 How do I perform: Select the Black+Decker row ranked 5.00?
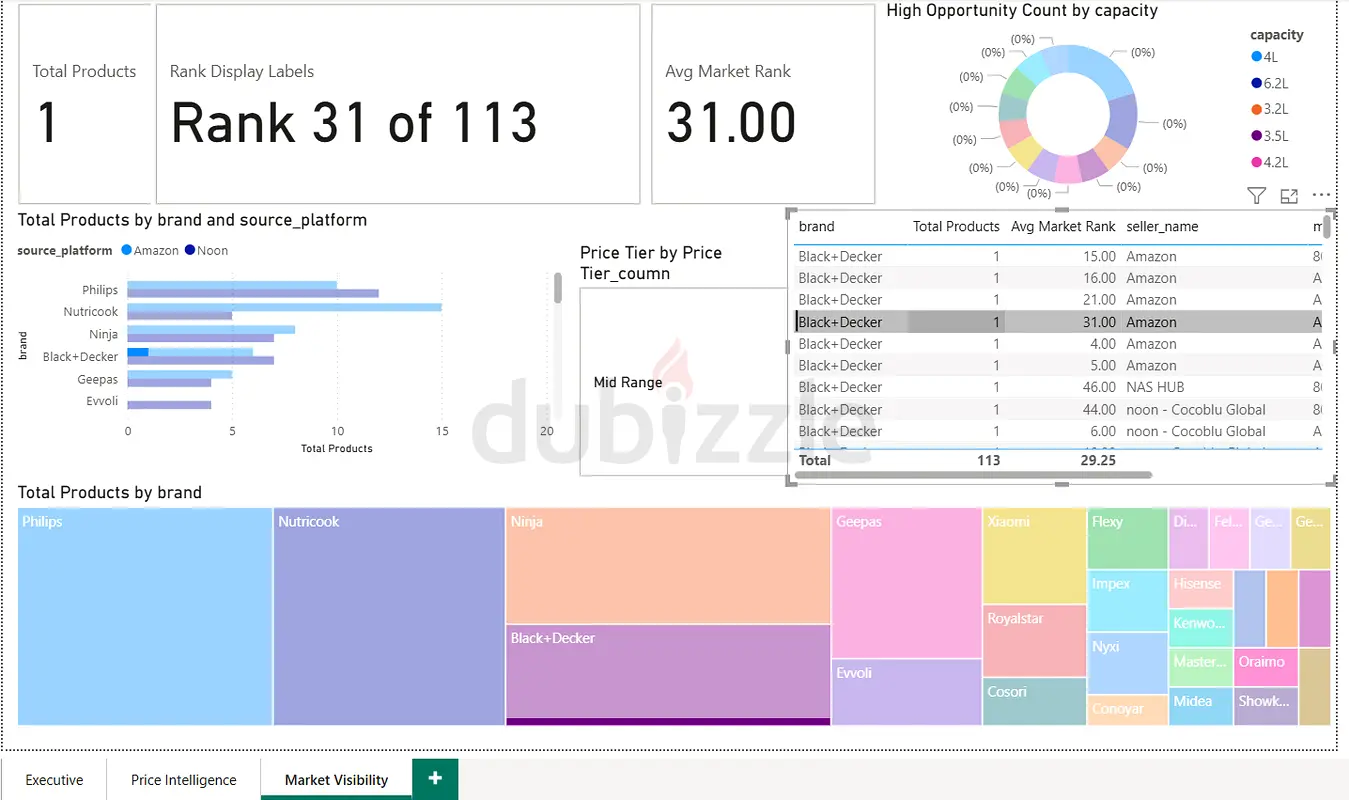tap(1059, 366)
